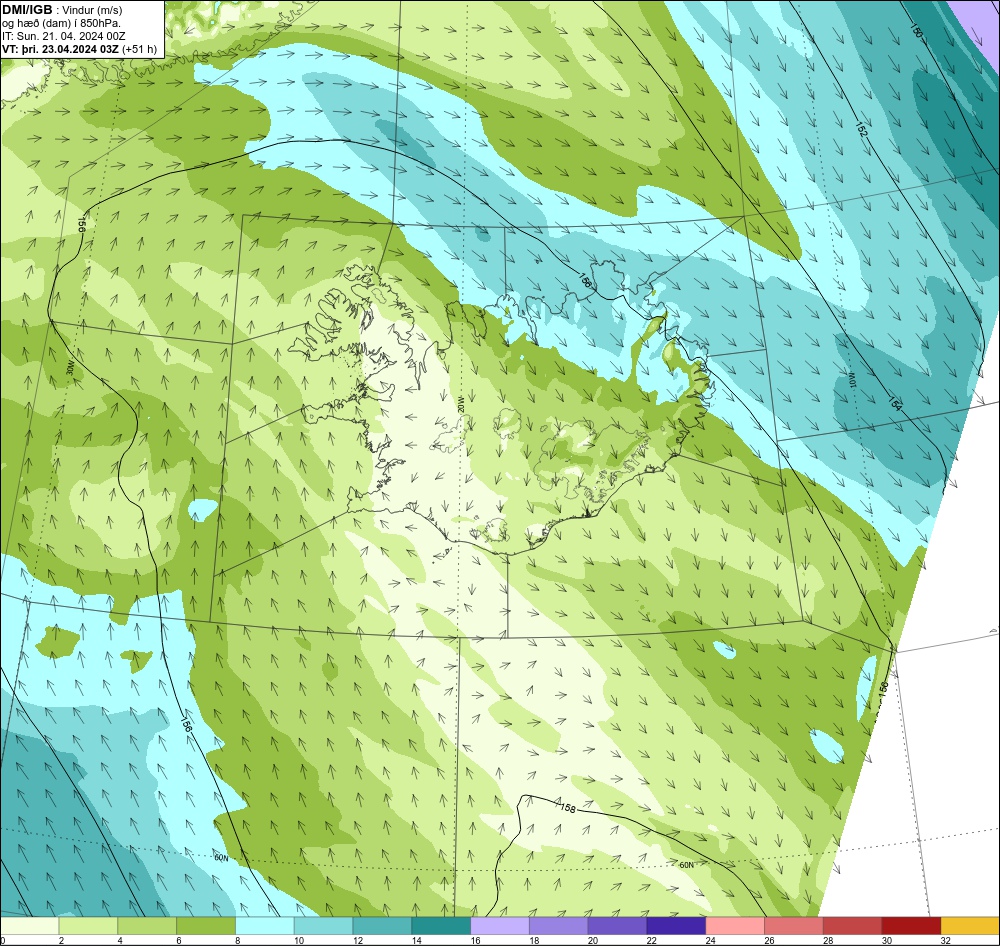Click the palest 0–2 m/s legend swatch

29,926
